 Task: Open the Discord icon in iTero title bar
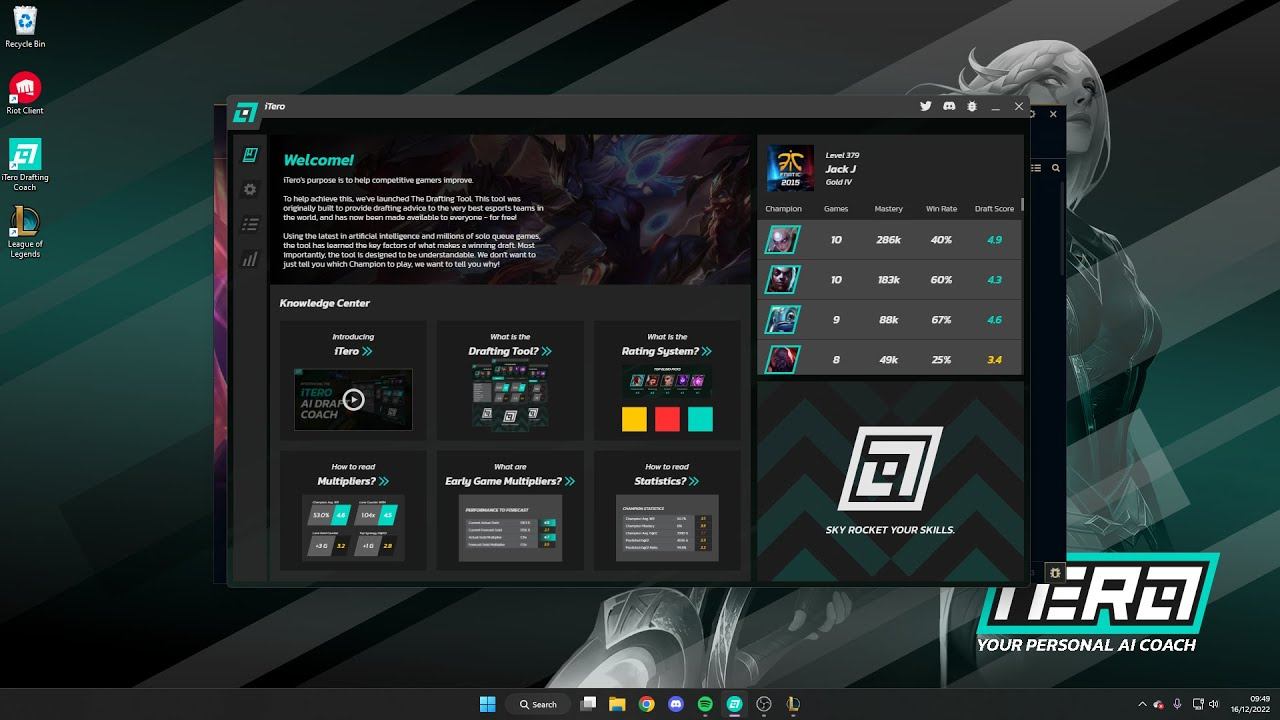[949, 106]
